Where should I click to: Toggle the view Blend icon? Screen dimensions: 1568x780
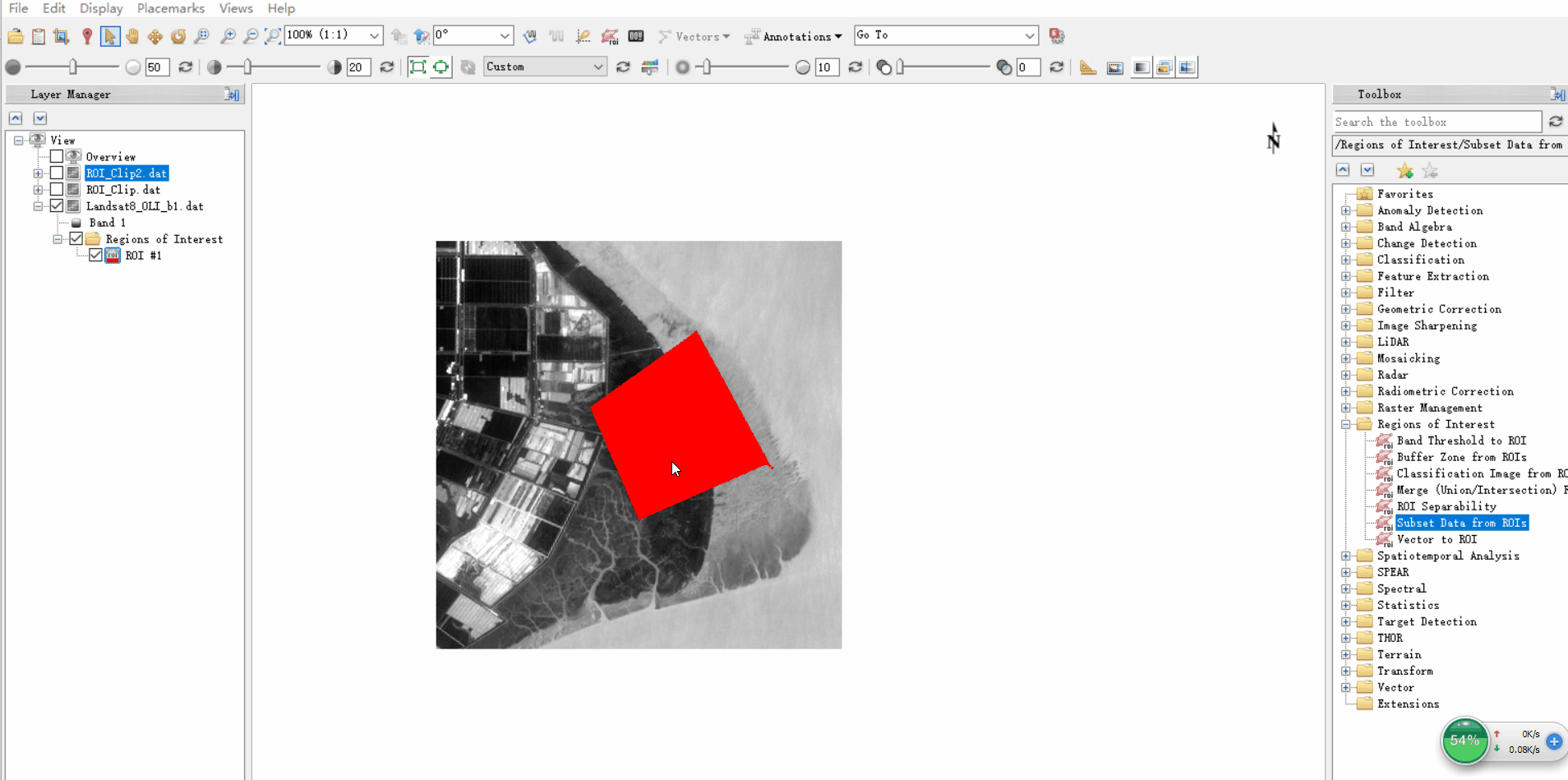tap(1141, 67)
